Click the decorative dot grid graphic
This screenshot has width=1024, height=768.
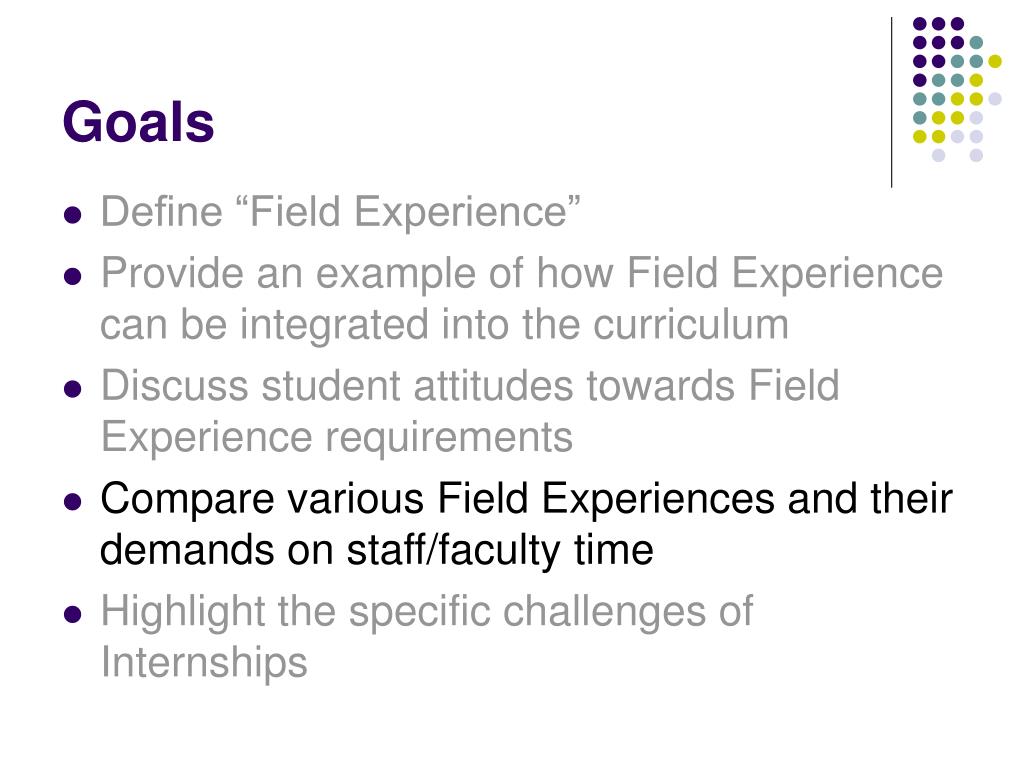(957, 89)
